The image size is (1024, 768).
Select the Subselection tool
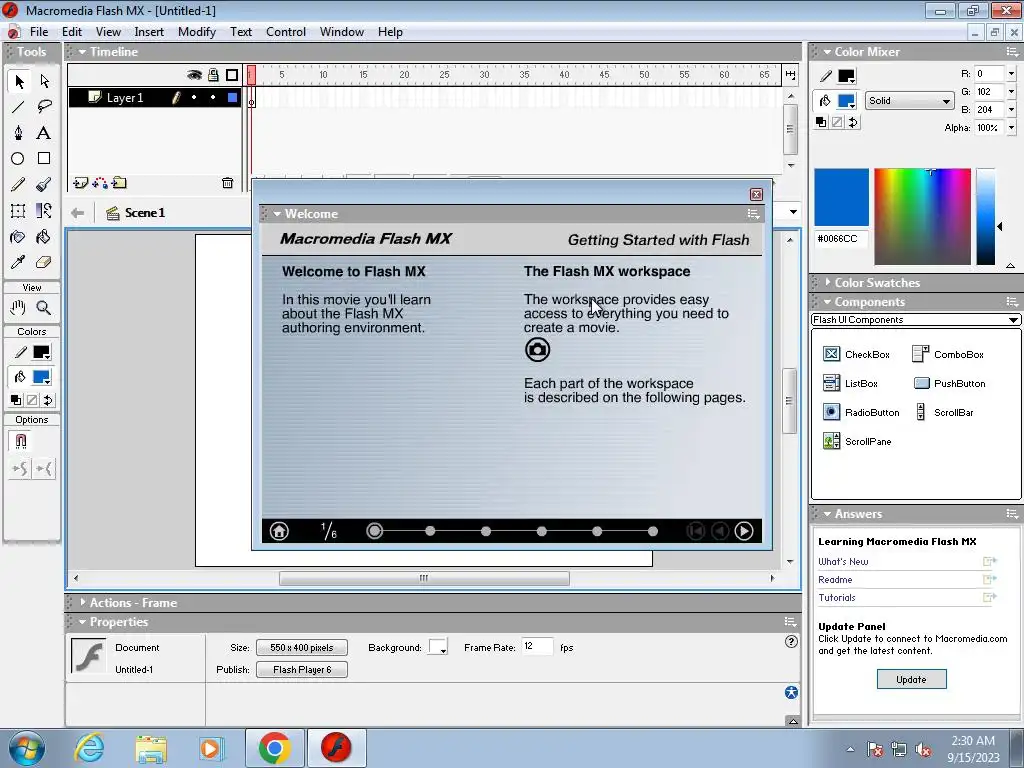pyautogui.click(x=44, y=81)
